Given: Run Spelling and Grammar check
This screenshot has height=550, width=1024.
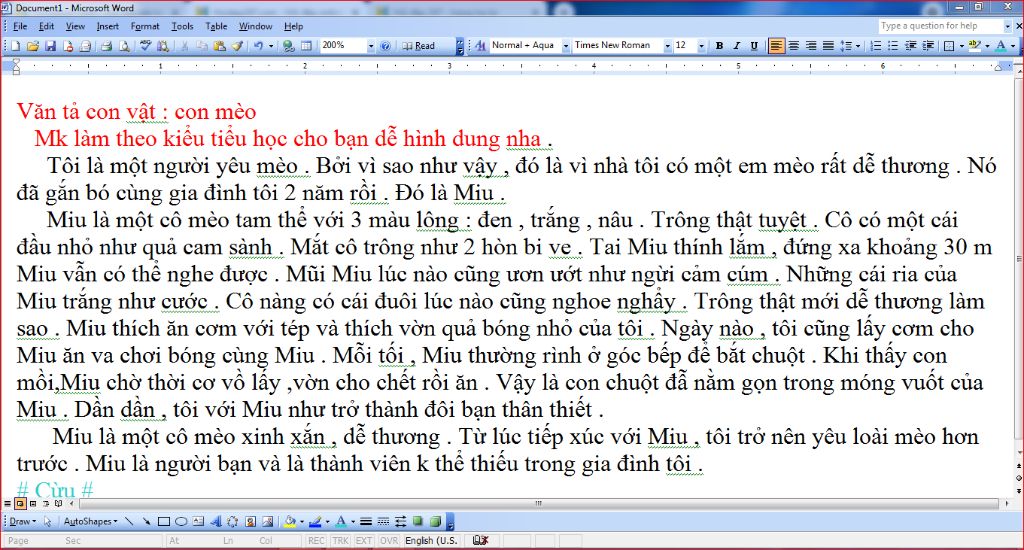Looking at the screenshot, I should (x=145, y=46).
